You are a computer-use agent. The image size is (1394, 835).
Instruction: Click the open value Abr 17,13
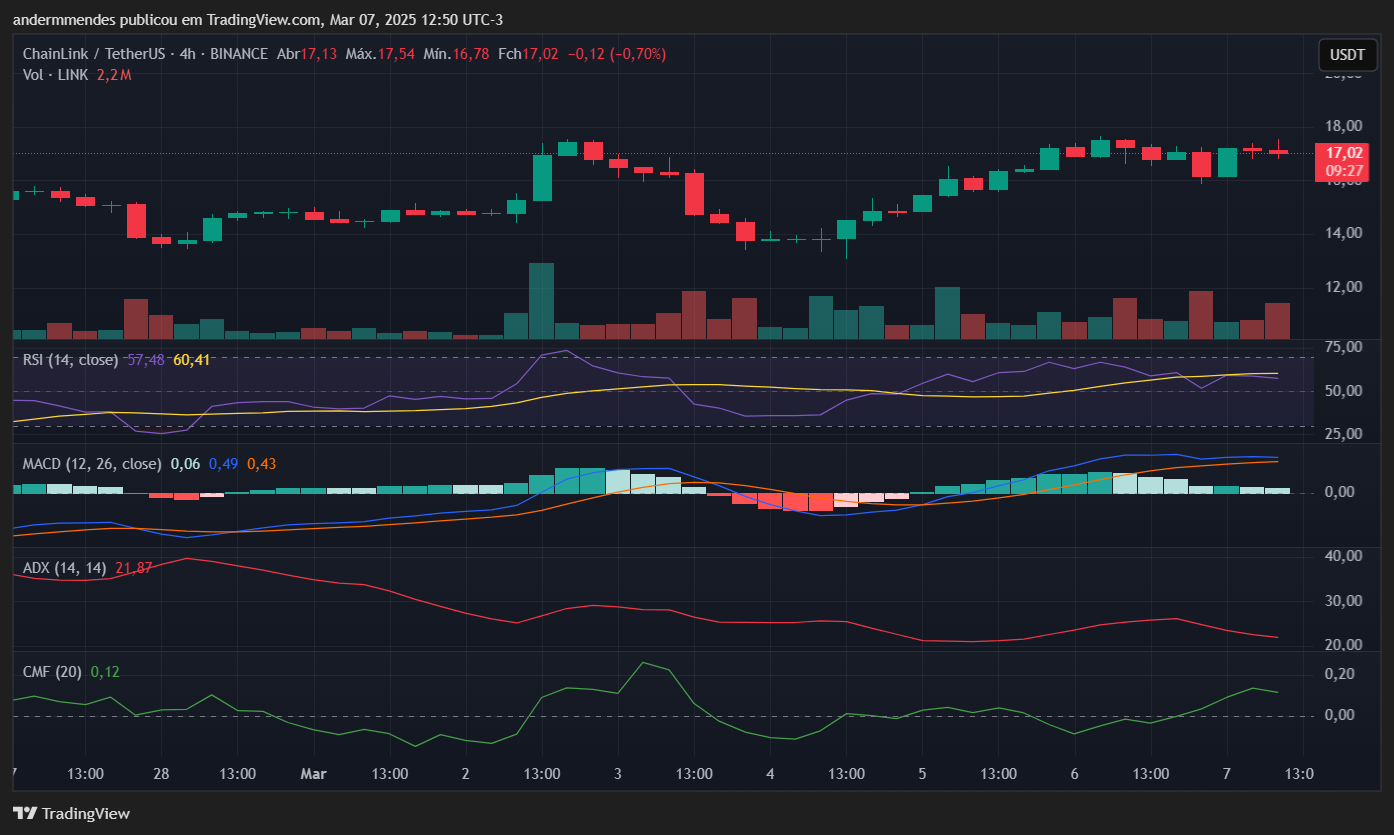tap(306, 54)
